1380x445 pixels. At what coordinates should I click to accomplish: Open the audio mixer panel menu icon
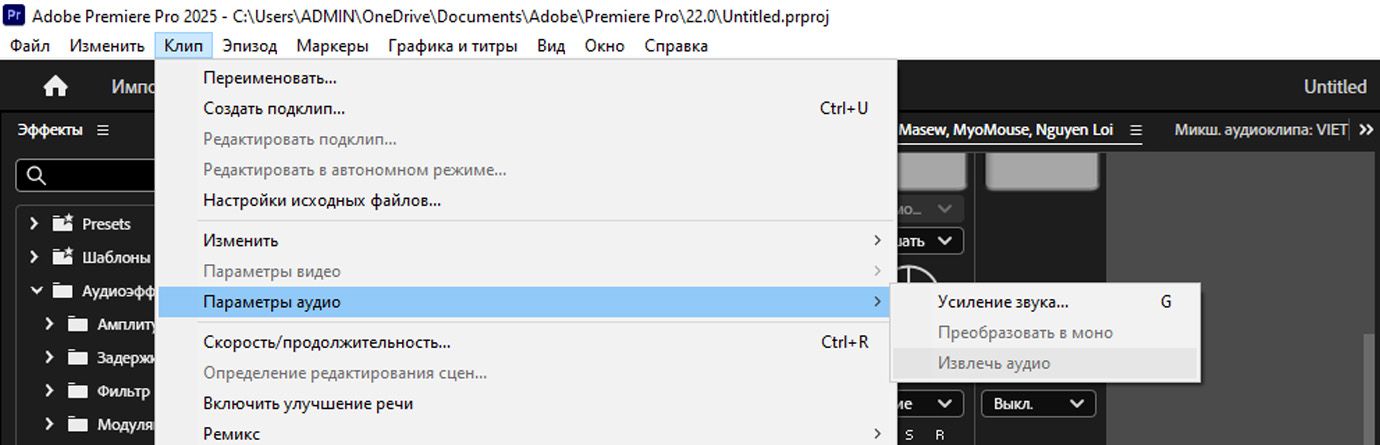pyautogui.click(x=1135, y=130)
